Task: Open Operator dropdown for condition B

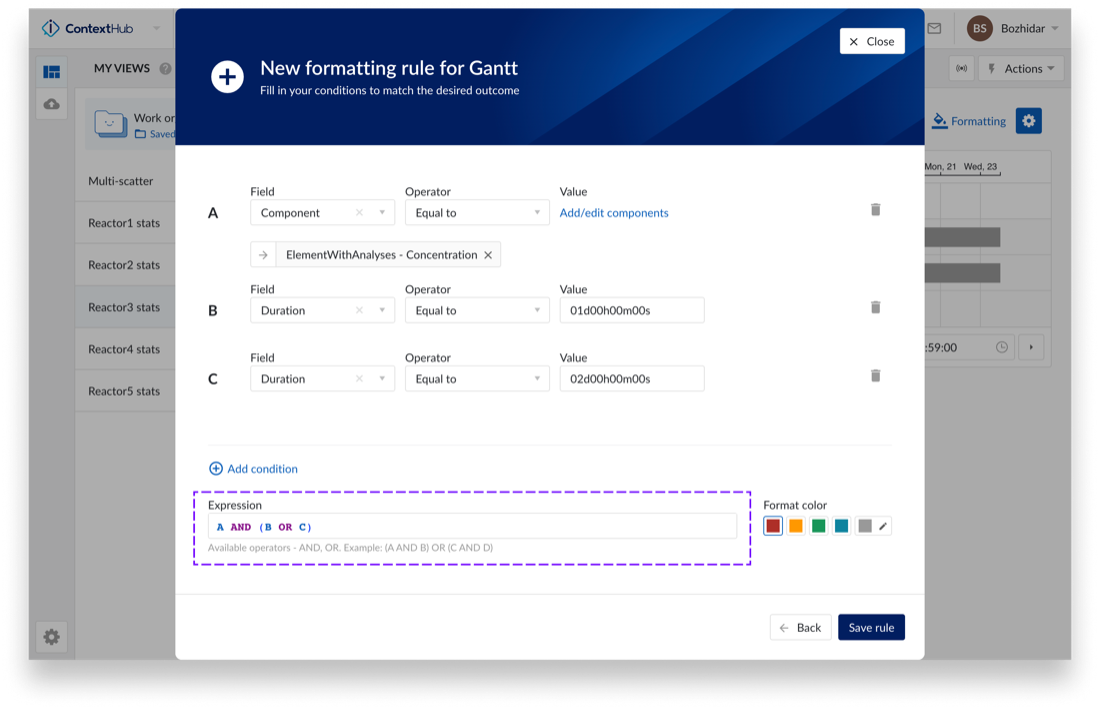Action: (x=537, y=311)
